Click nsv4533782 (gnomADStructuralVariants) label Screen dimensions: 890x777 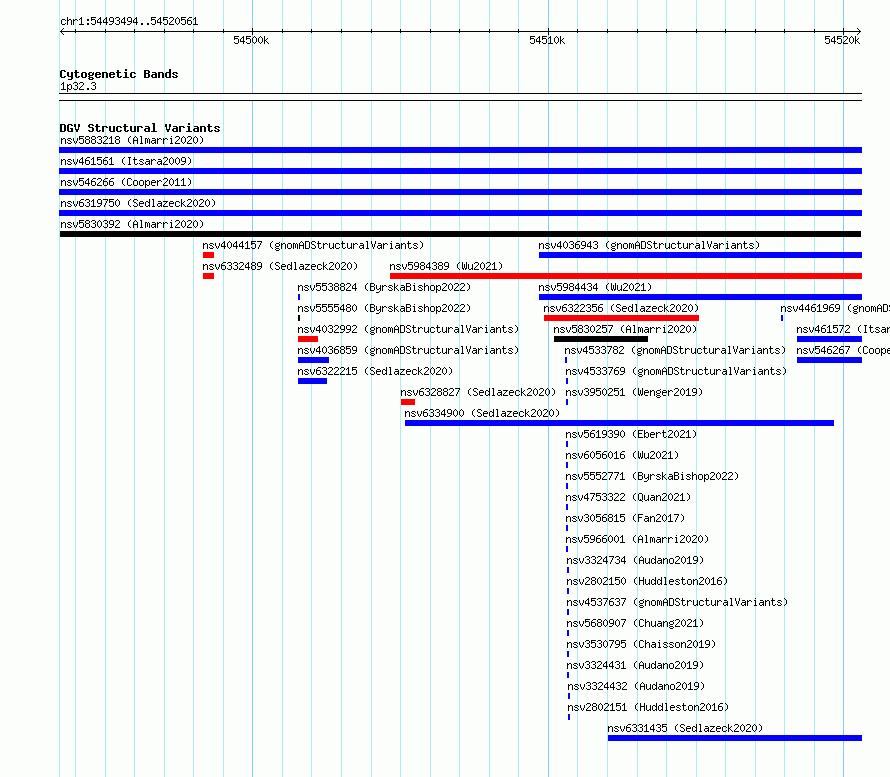tap(675, 350)
